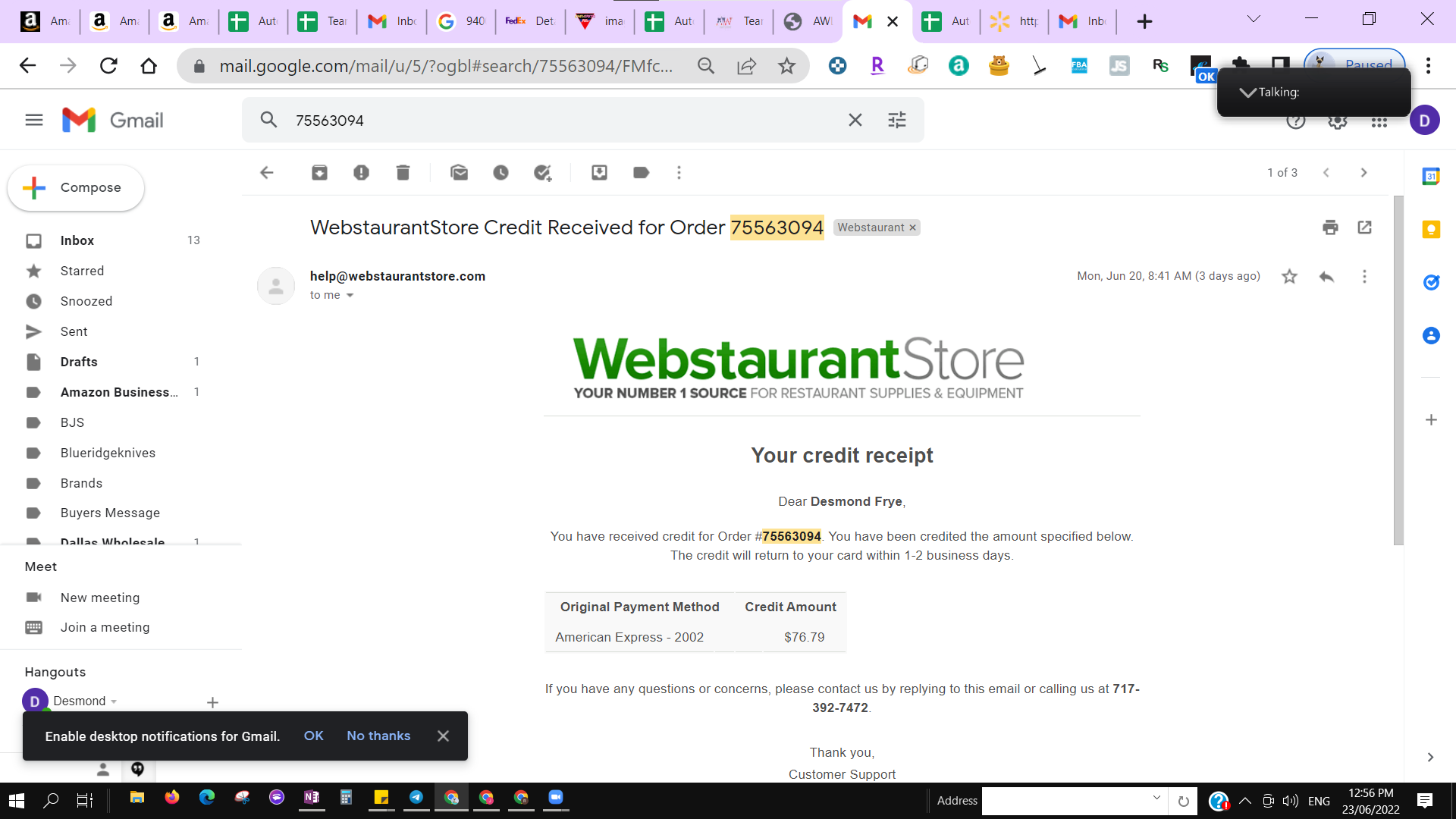The image size is (1456, 819).
Task: Expand the 'to me' recipient details
Action: (x=350, y=296)
